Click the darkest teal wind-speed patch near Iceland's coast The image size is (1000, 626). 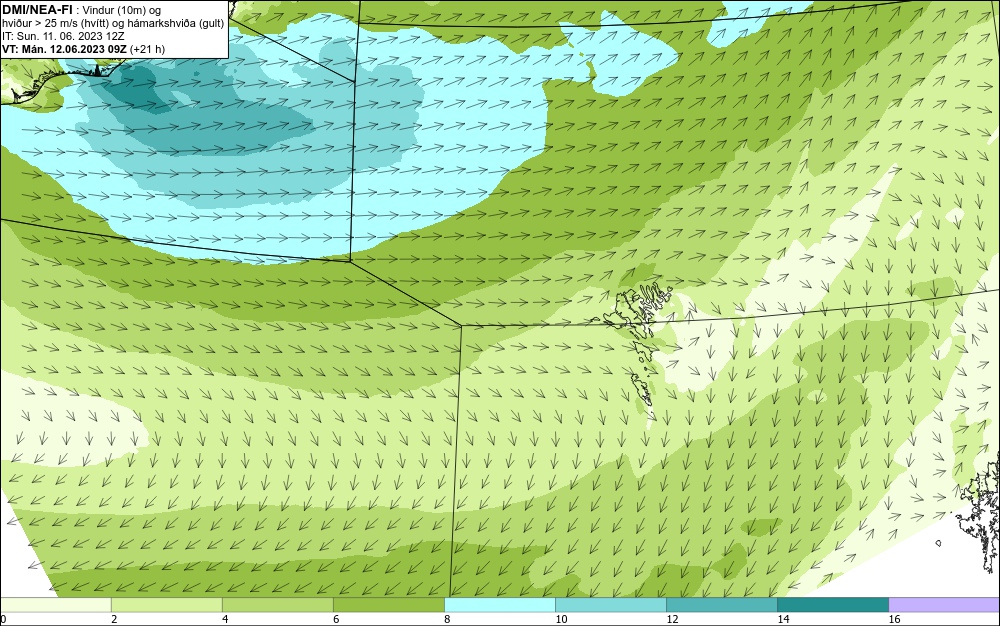click(x=137, y=88)
